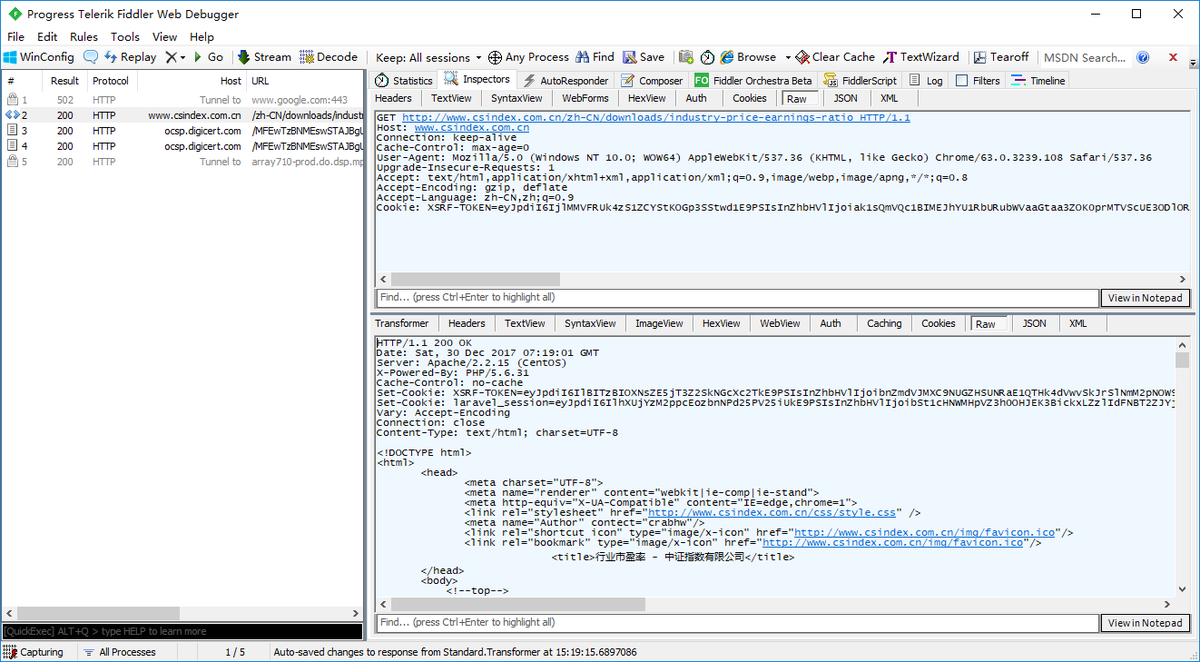Open the Composer tab
This screenshot has width=1200, height=662.
pyautogui.click(x=652, y=80)
